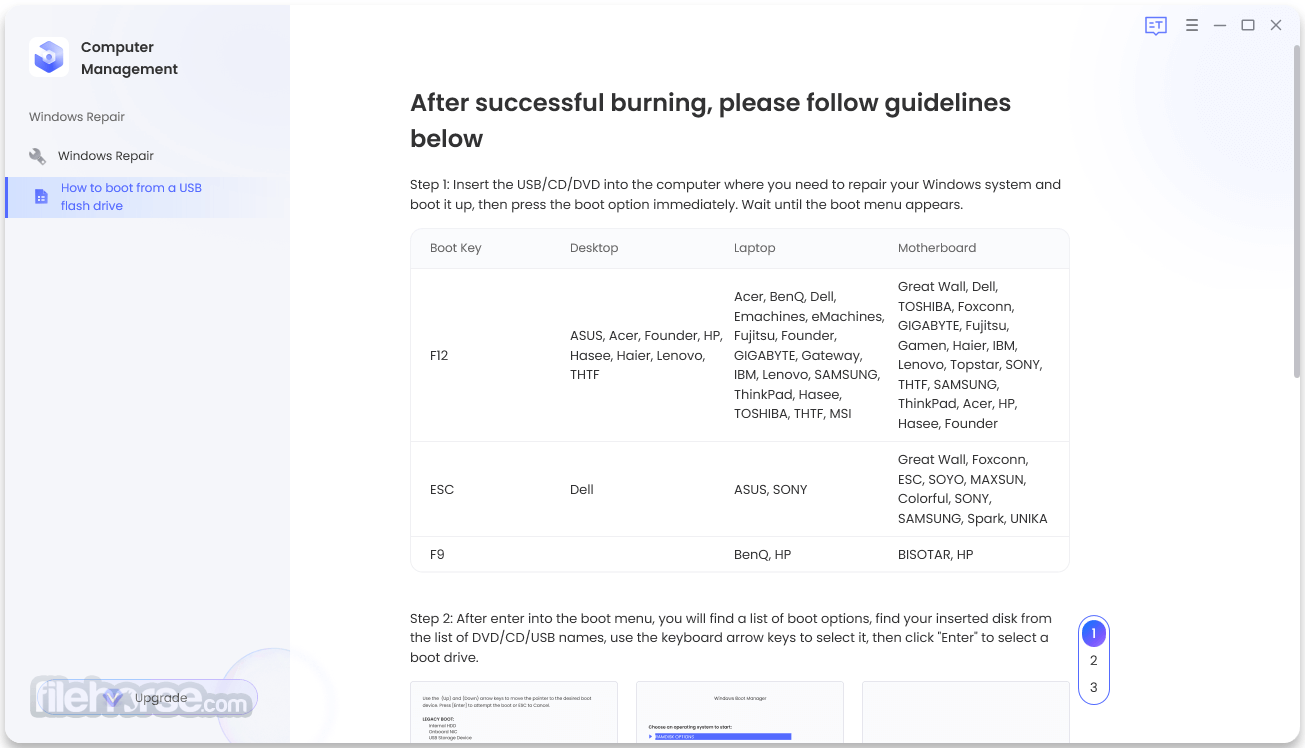Click the F12 motherboard cell starting with Great Wall, Dell
1305x748 pixels.
coord(970,355)
